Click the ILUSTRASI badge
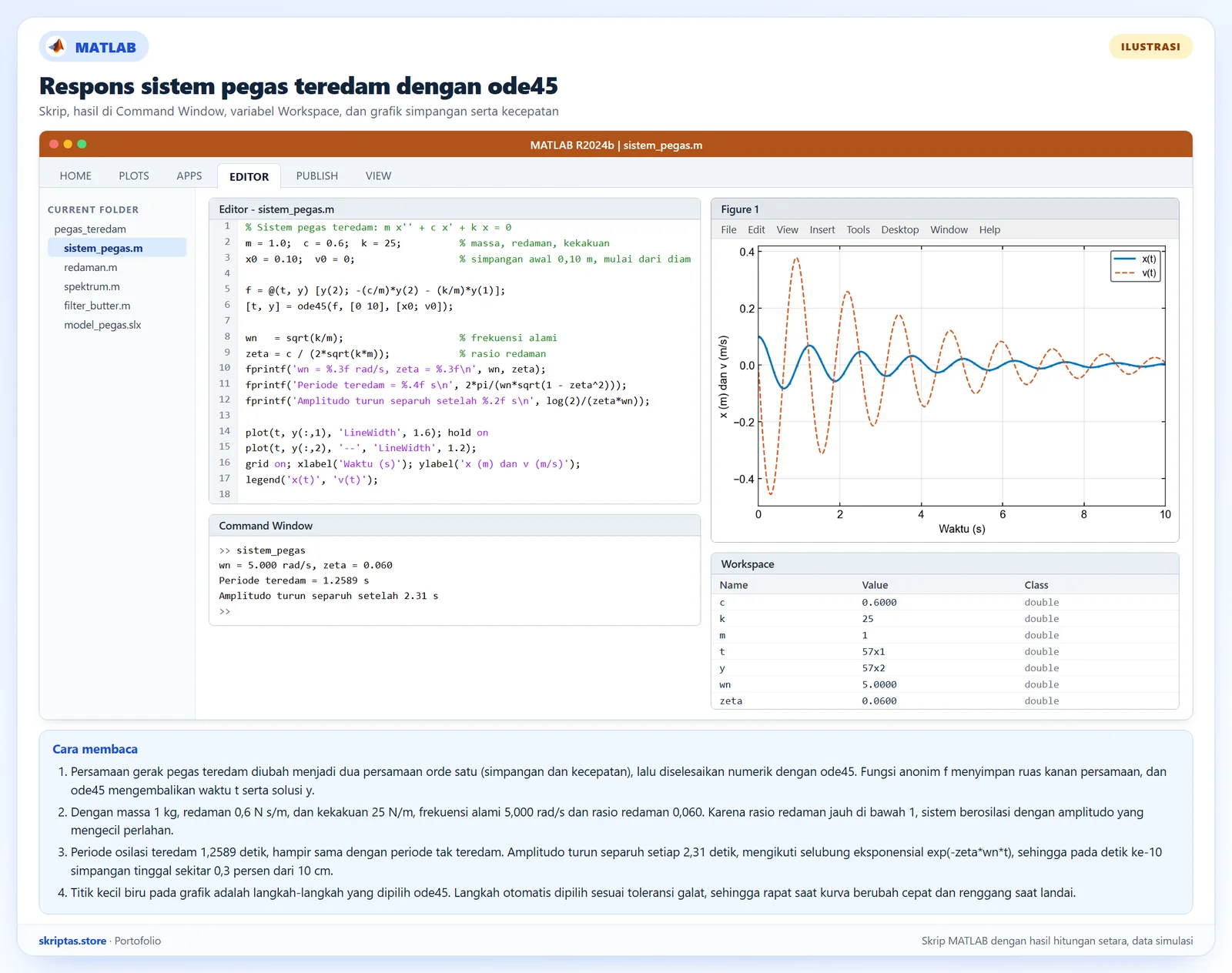This screenshot has height=973, width=1232. click(1150, 47)
